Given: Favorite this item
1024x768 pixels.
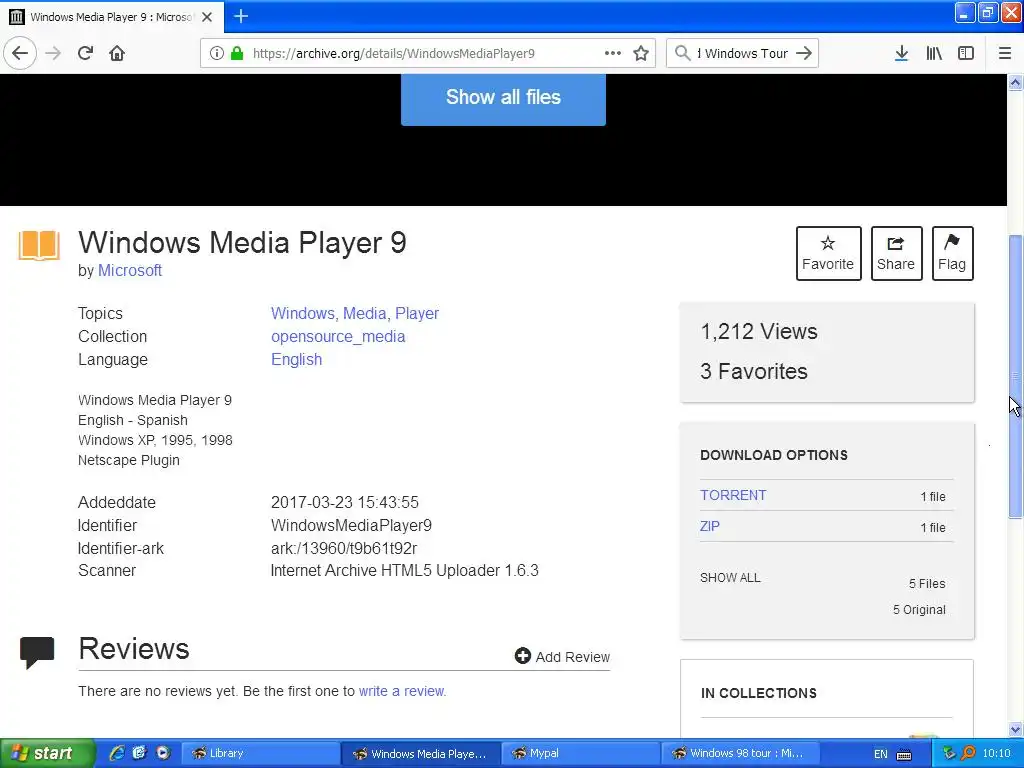Looking at the screenshot, I should 828,253.
